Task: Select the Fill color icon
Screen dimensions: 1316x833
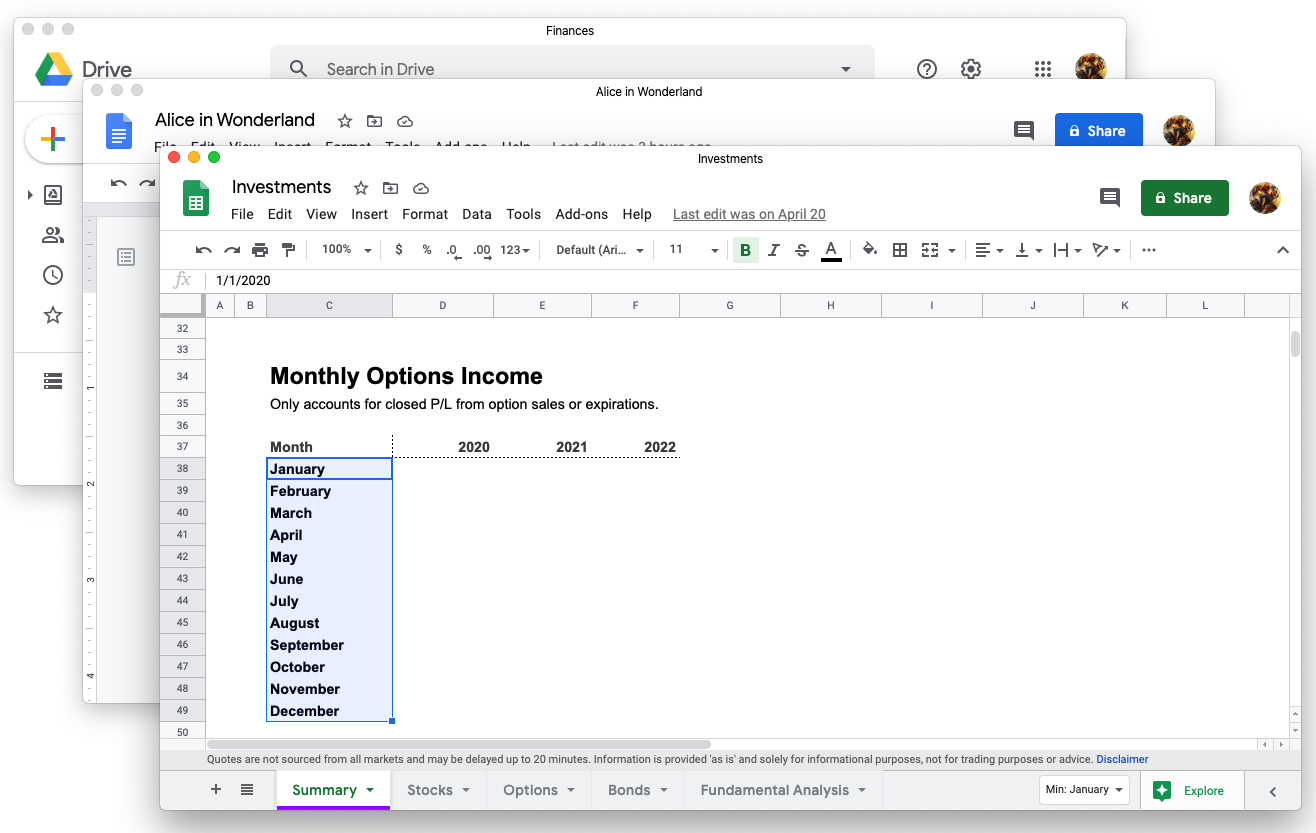Action: pos(869,250)
